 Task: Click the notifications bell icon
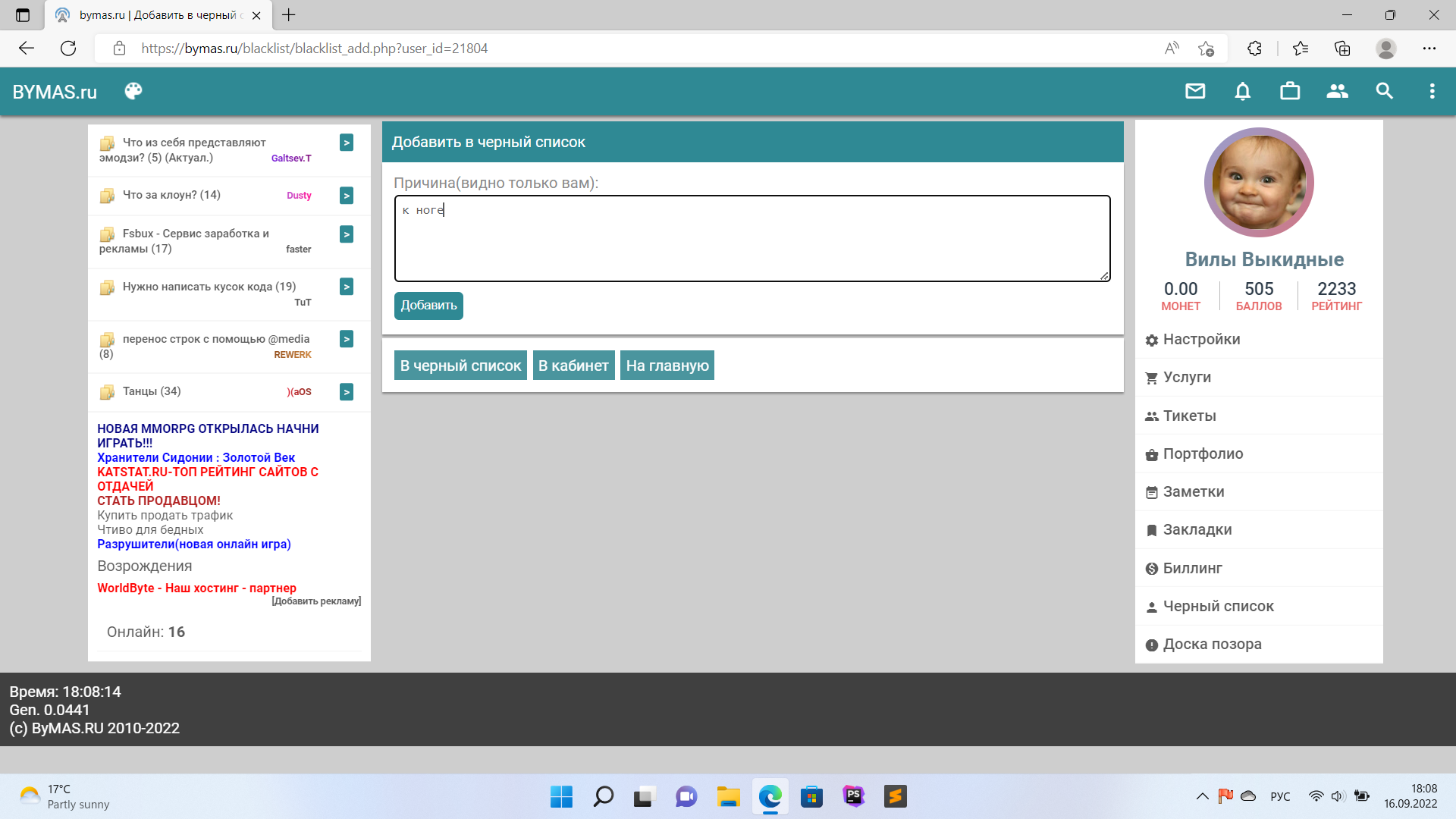(x=1242, y=92)
